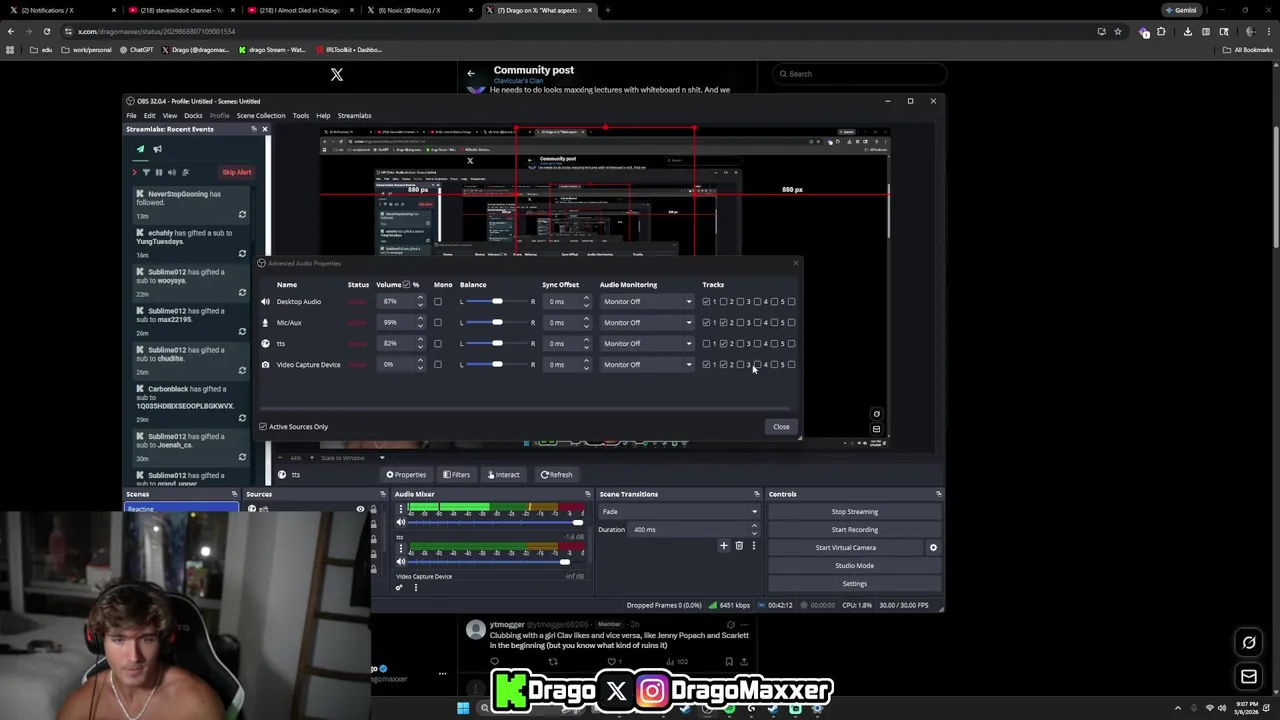Increase Mic/Aux sync offset stepper
Screen dimensions: 1280x720
coord(586,319)
